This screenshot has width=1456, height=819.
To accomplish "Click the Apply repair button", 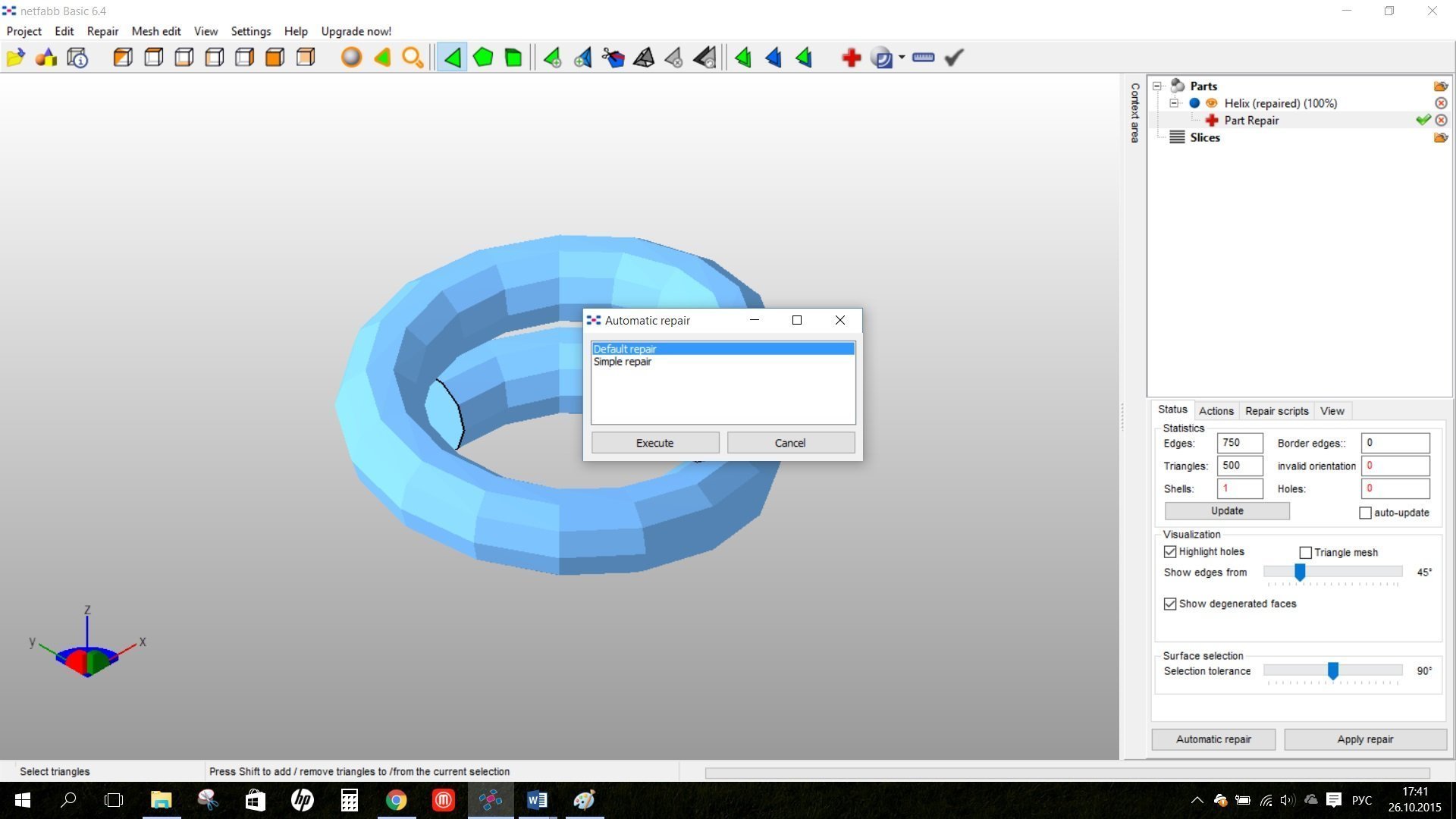I will (x=1365, y=739).
